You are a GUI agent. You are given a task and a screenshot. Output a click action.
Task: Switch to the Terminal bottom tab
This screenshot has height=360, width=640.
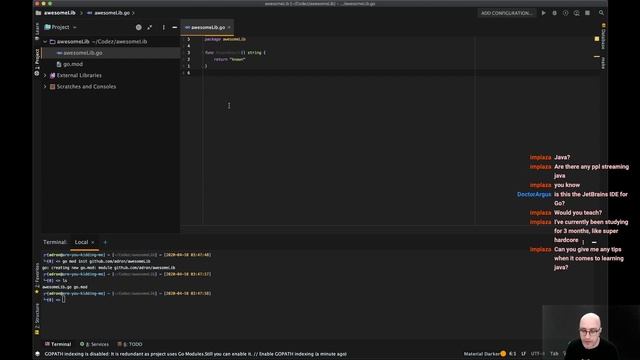coord(58,344)
